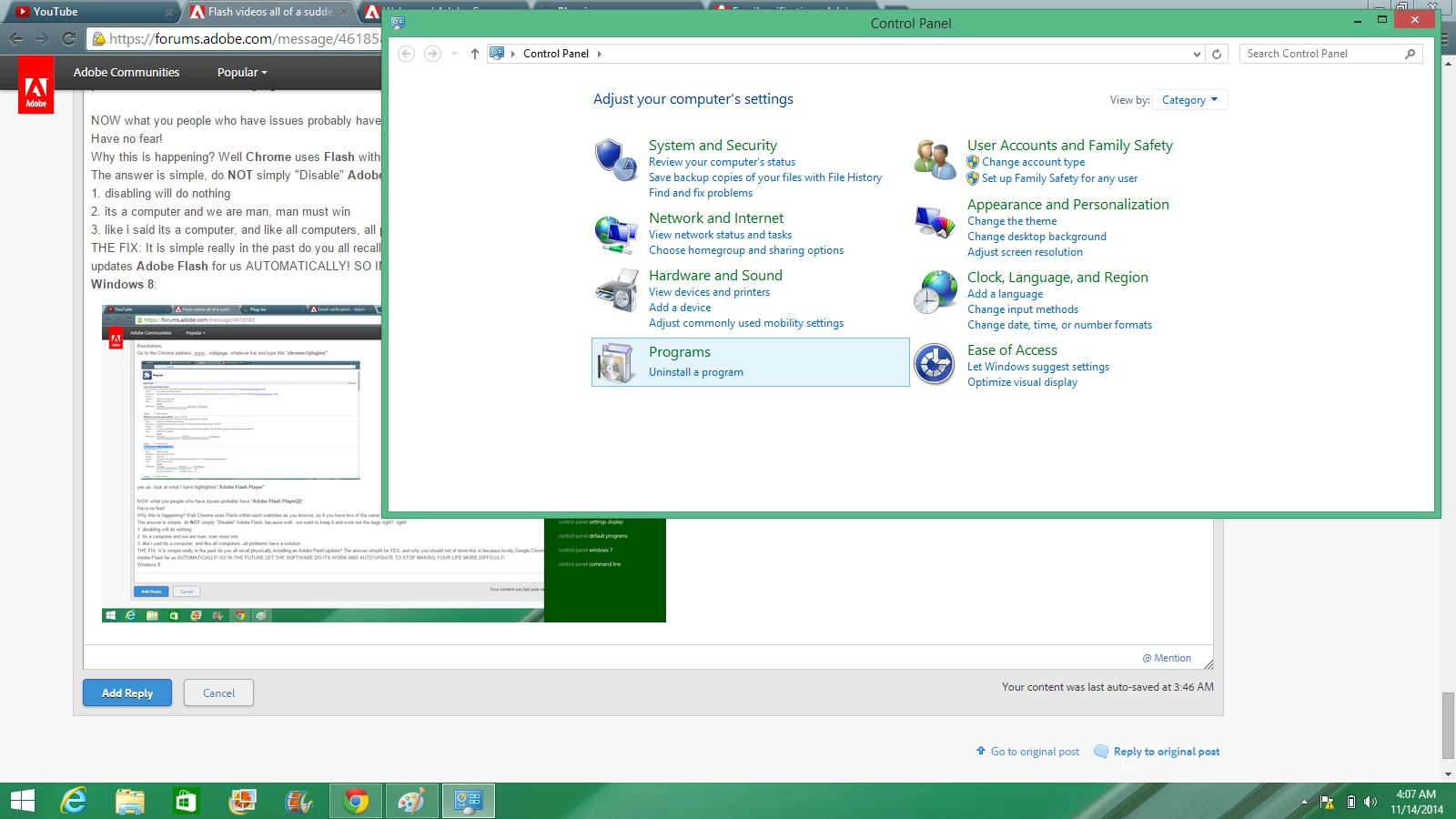1456x819 pixels.
Task: Expand the address bar history dropdown arrow
Action: point(1197,54)
